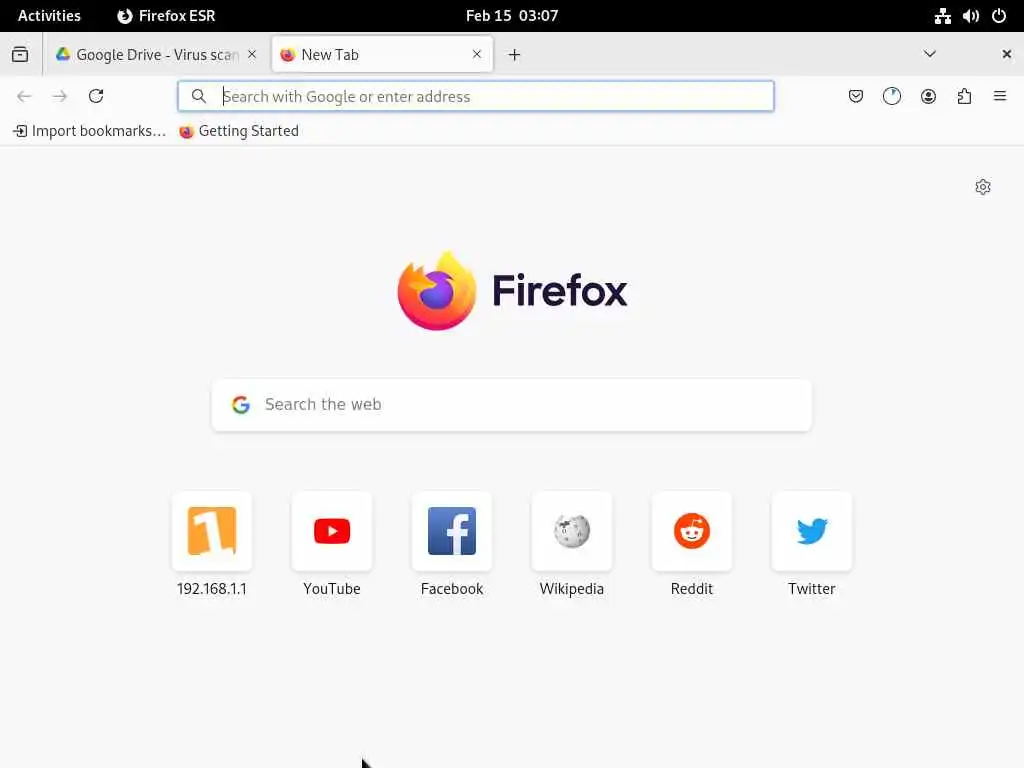The image size is (1024, 768).
Task: Click the power icon in top bar
Action: [x=999, y=16]
